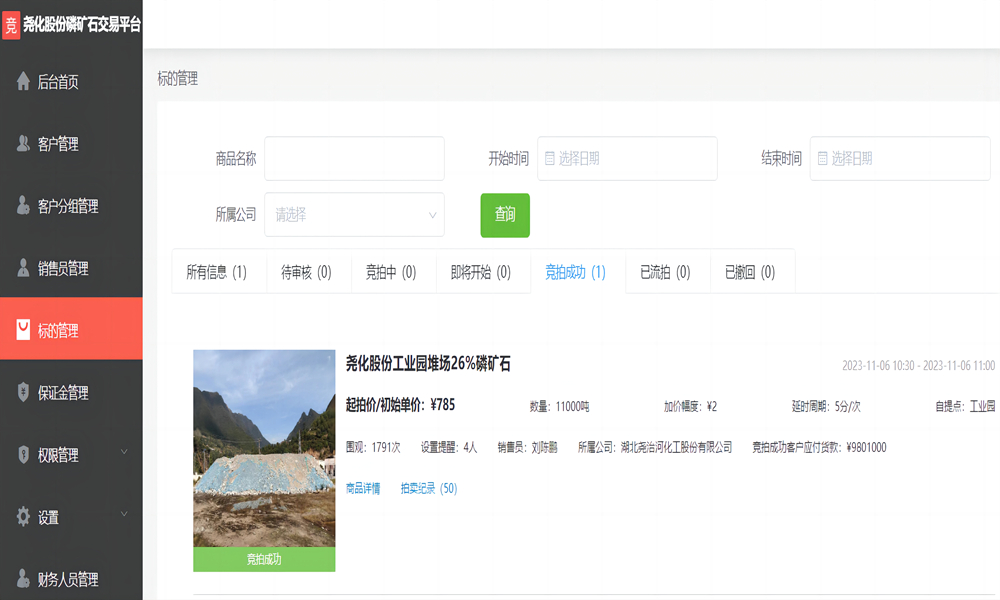Image resolution: width=1000 pixels, height=600 pixels.
Task: Click the person icon beside 客户分组管理
Action: click(x=23, y=206)
